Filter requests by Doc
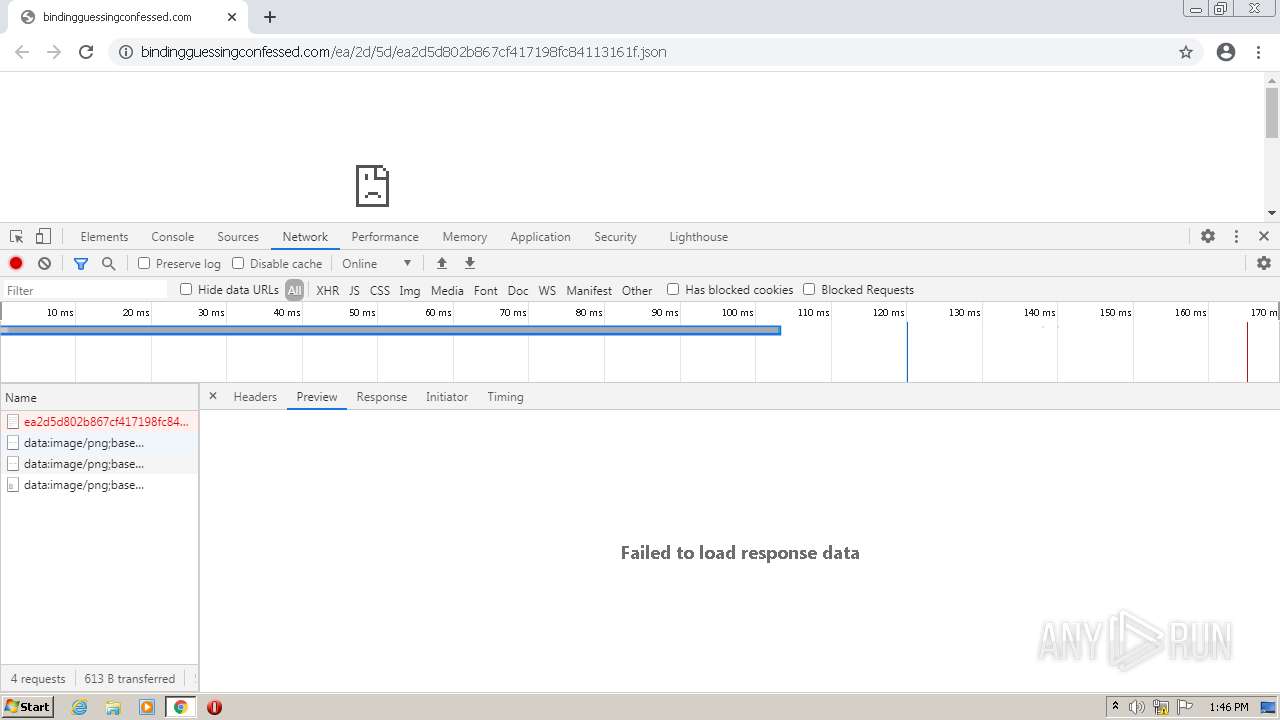The width and height of the screenshot is (1280, 720). pyautogui.click(x=518, y=290)
